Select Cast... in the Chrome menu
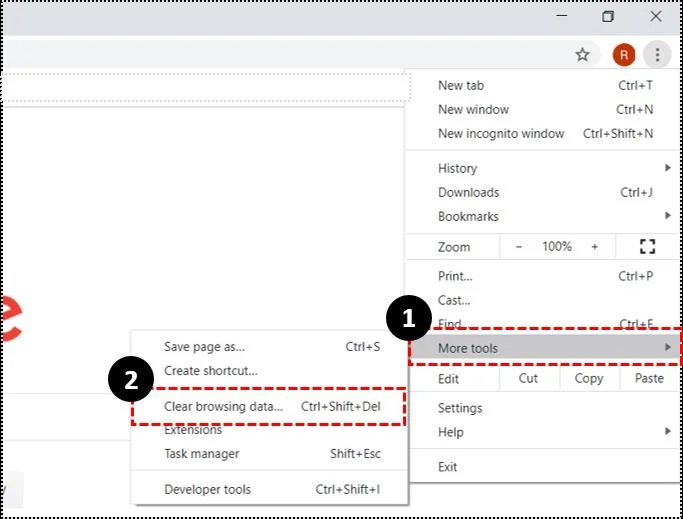Viewport: 683px width, 519px height. point(544,300)
